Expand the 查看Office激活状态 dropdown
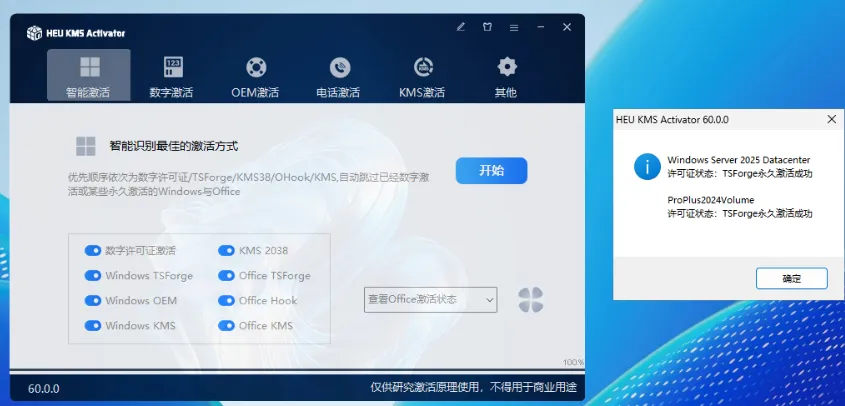 (x=431, y=300)
